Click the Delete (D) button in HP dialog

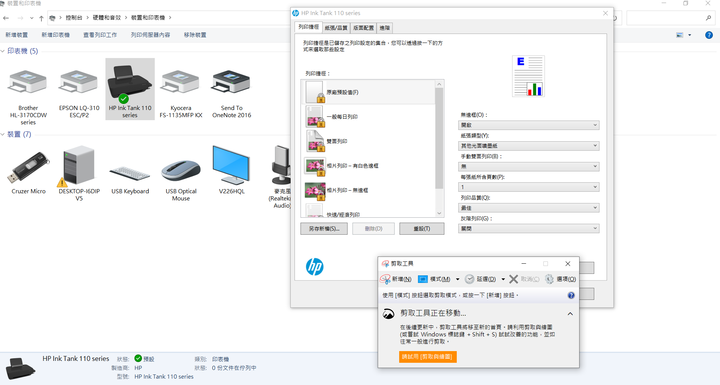(x=373, y=229)
